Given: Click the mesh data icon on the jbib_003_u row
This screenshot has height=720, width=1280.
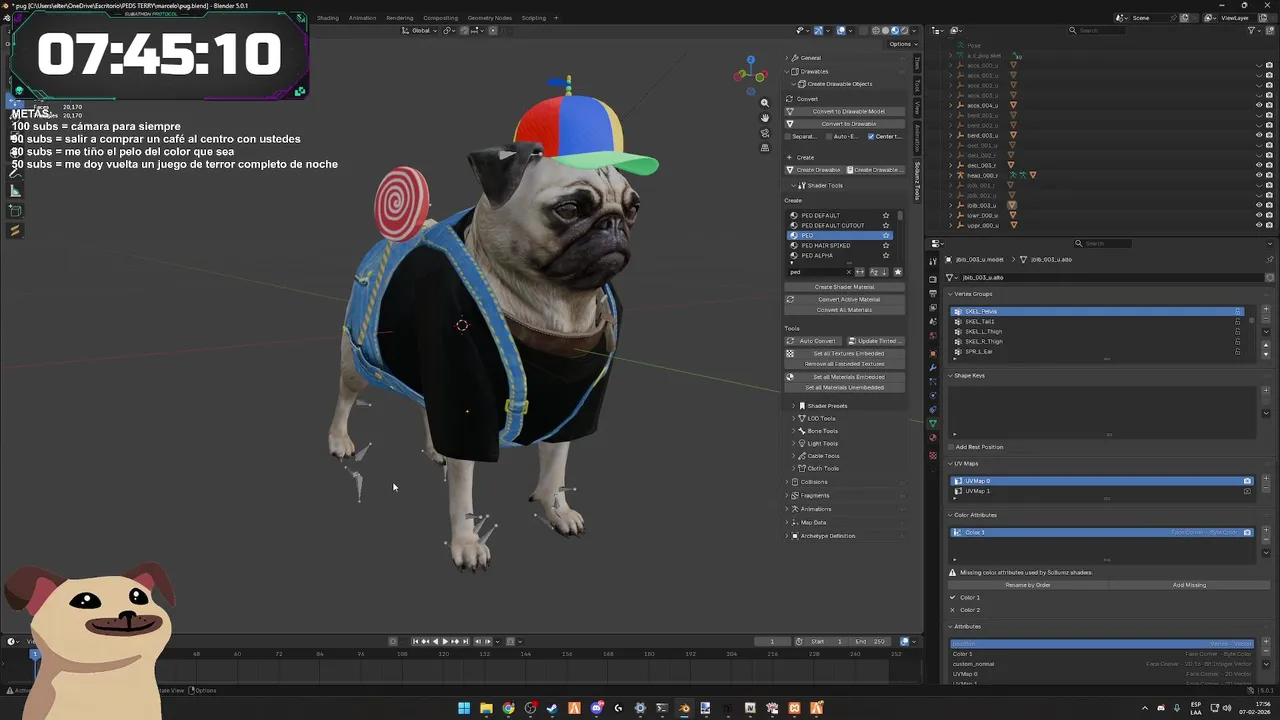Looking at the screenshot, I should point(1012,205).
